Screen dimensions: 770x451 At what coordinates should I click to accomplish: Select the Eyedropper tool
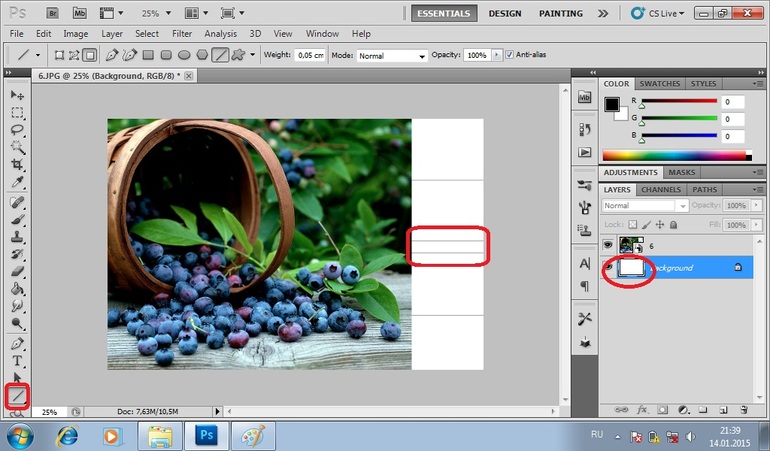click(17, 181)
